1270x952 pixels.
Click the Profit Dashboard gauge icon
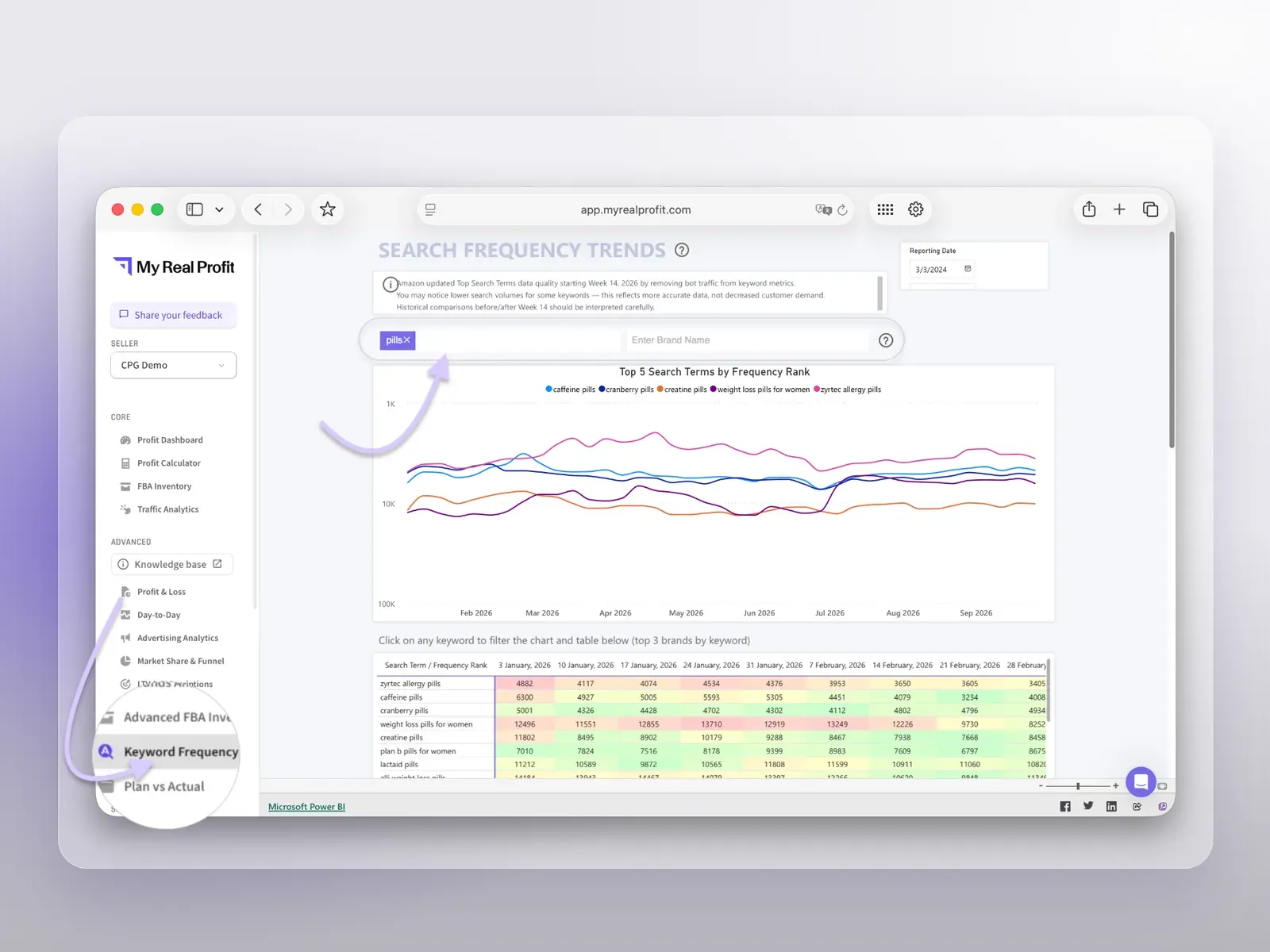(125, 440)
